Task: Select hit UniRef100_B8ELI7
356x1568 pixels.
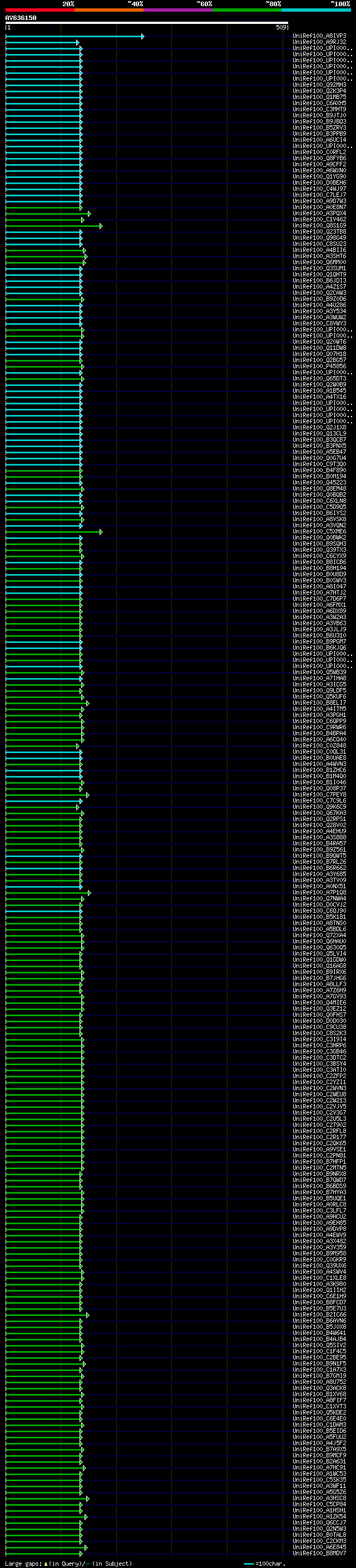Action: coord(319,703)
